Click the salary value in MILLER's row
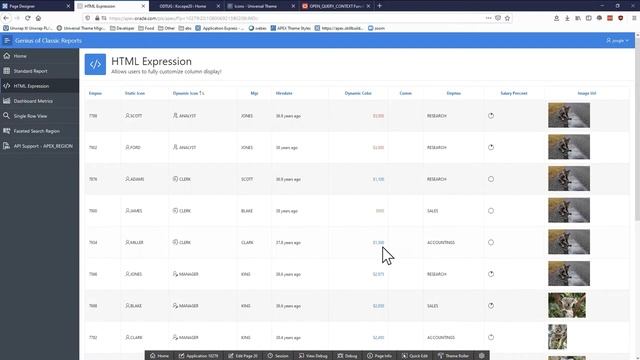Image resolution: width=640 pixels, height=360 pixels. [x=378, y=242]
